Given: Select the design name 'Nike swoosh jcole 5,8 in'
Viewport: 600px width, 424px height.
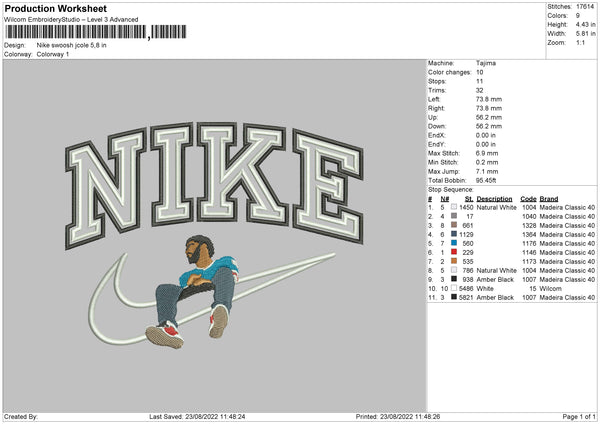Looking at the screenshot, I should (x=72, y=45).
